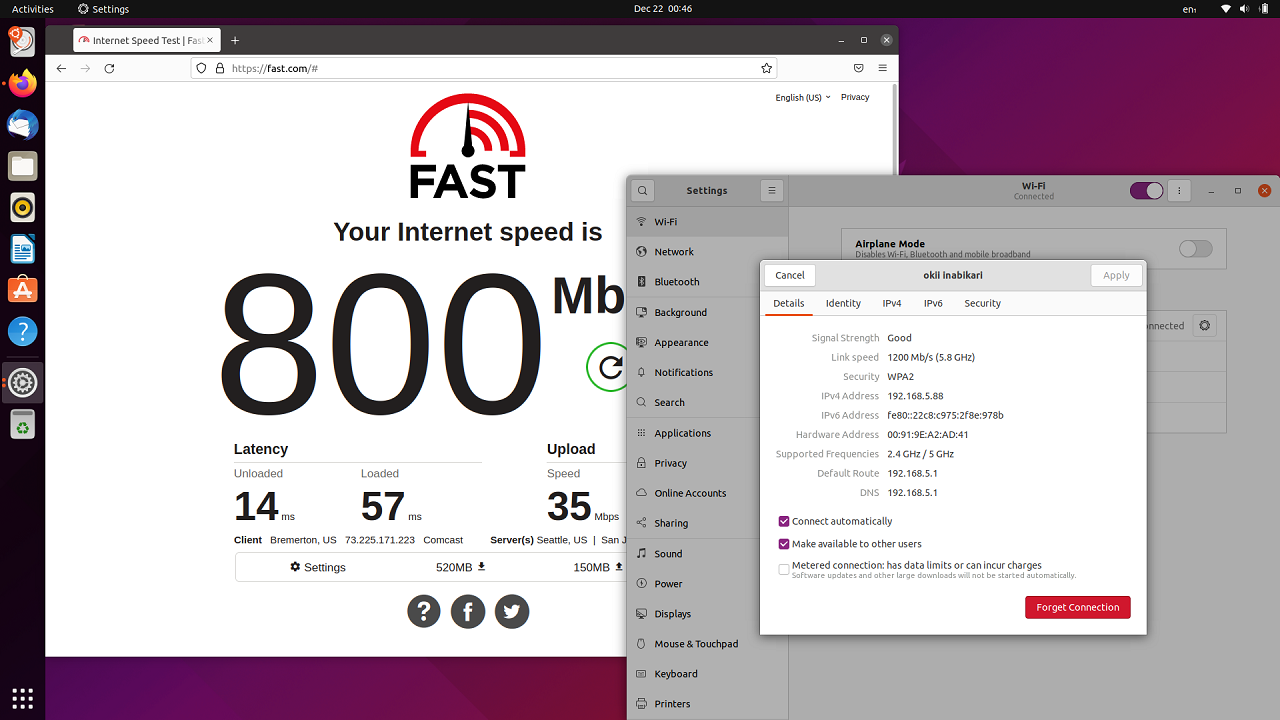Select the Internet Speed Test browser tab

click(147, 40)
